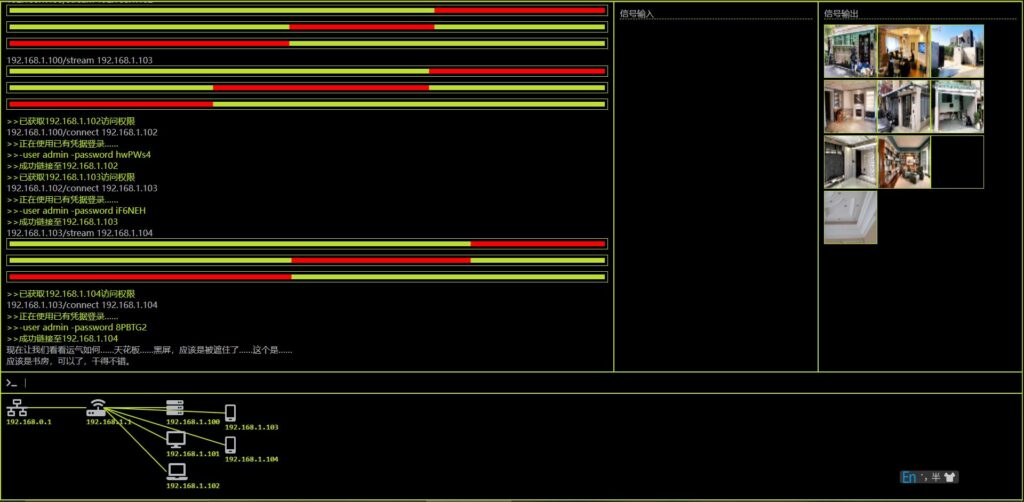Select the desktop monitor icon 192.168.1.101

pos(176,439)
